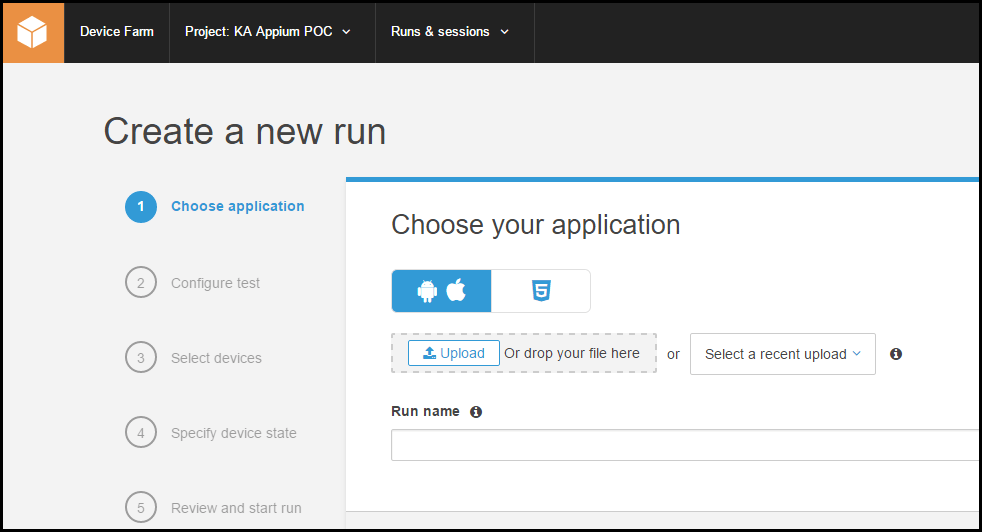Image resolution: width=982 pixels, height=532 pixels.
Task: Click the step 4 circle icon
Action: click(x=141, y=433)
